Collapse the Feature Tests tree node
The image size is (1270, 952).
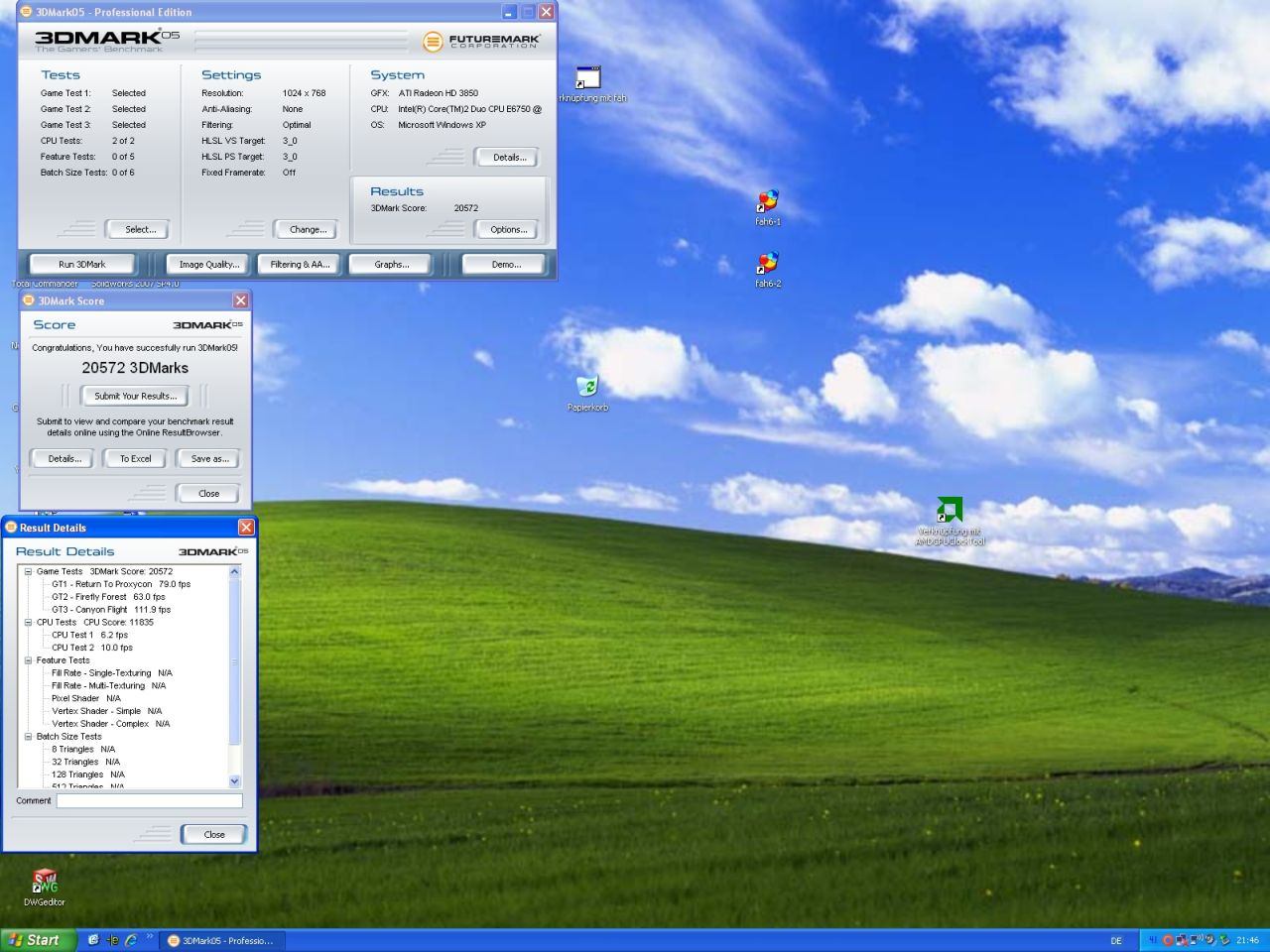tap(28, 660)
